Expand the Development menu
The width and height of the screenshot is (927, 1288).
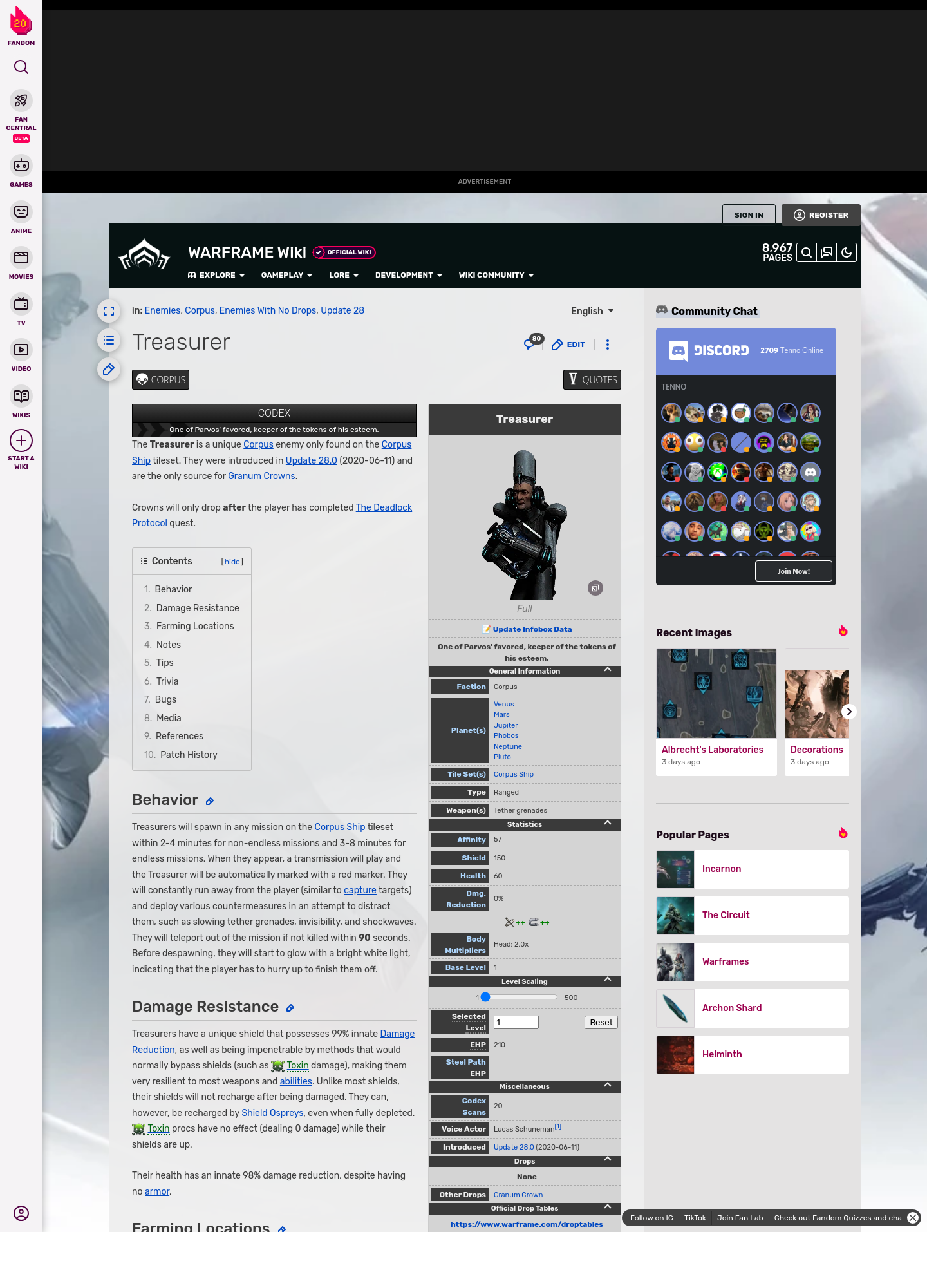coord(409,275)
